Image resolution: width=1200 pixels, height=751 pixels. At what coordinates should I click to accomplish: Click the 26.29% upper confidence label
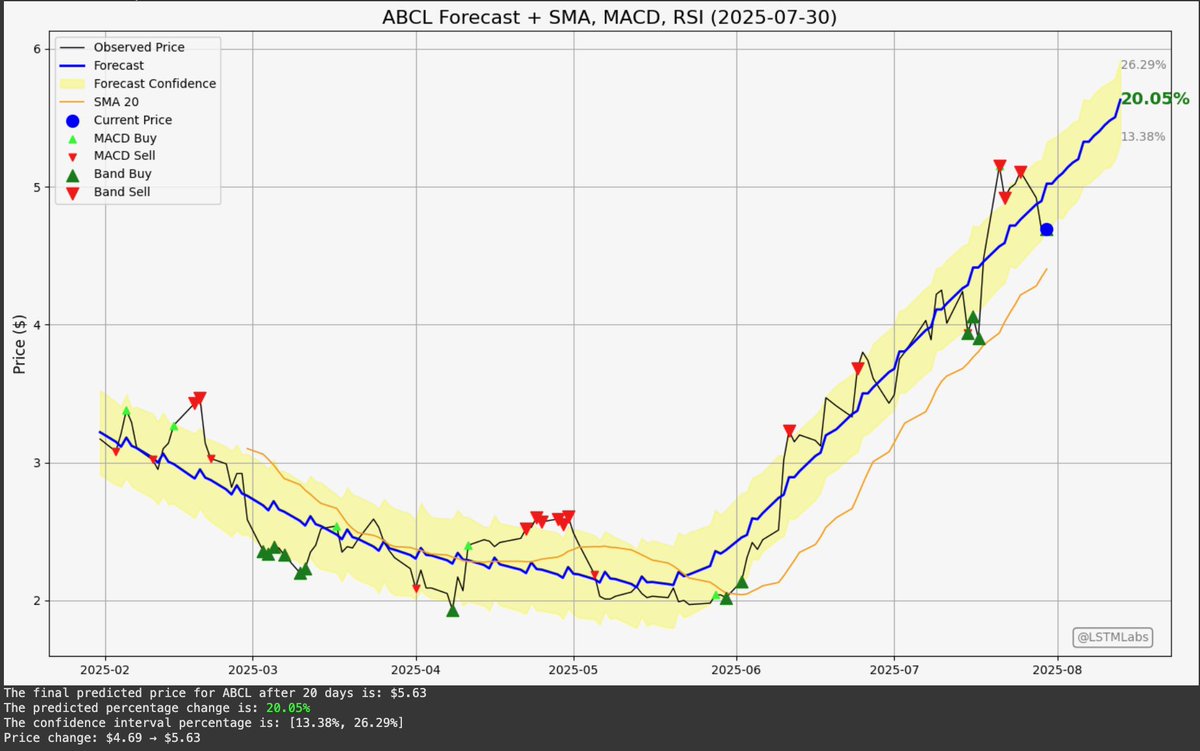click(1143, 64)
